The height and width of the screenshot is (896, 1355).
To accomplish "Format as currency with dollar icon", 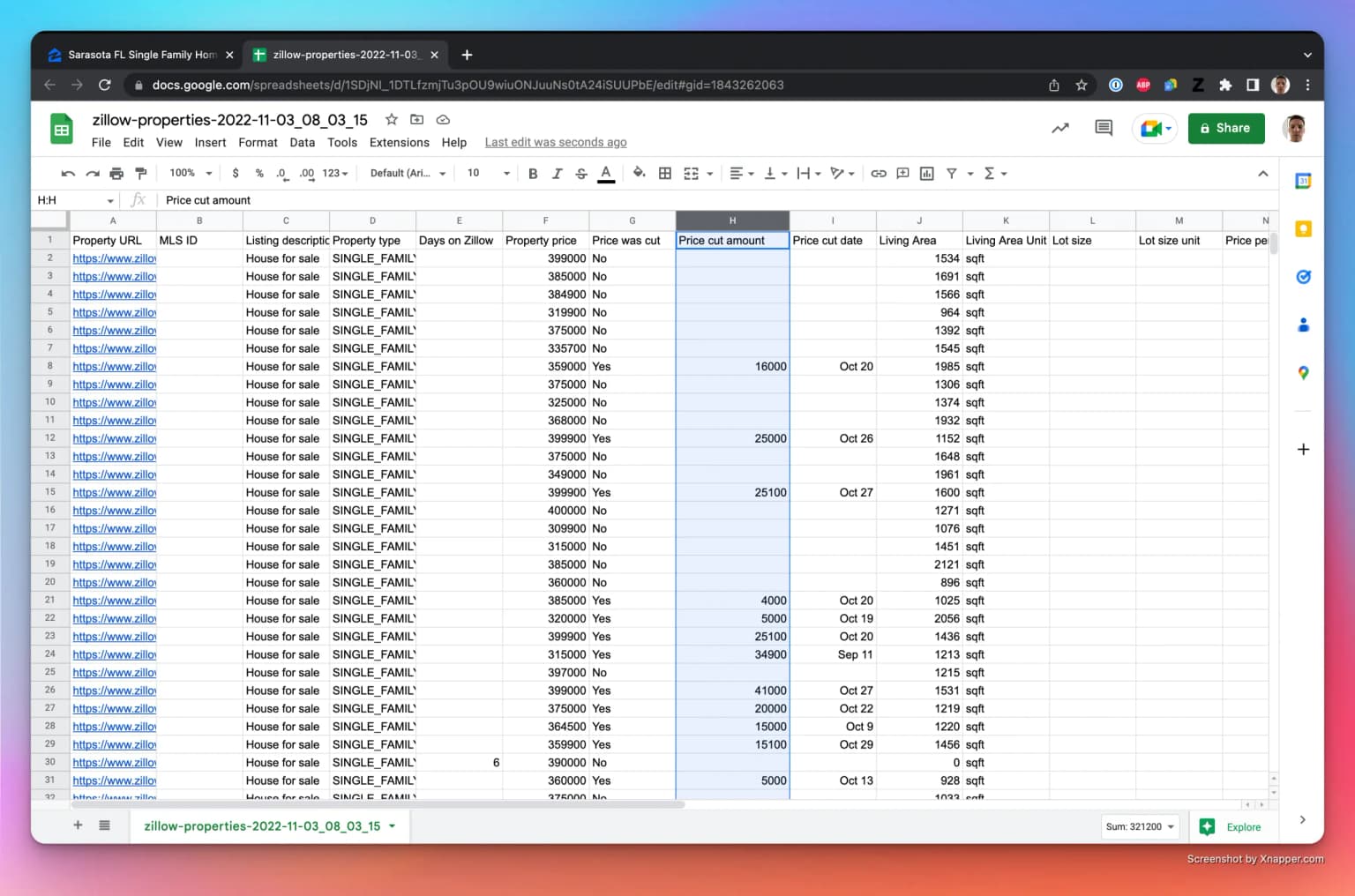I will (236, 174).
